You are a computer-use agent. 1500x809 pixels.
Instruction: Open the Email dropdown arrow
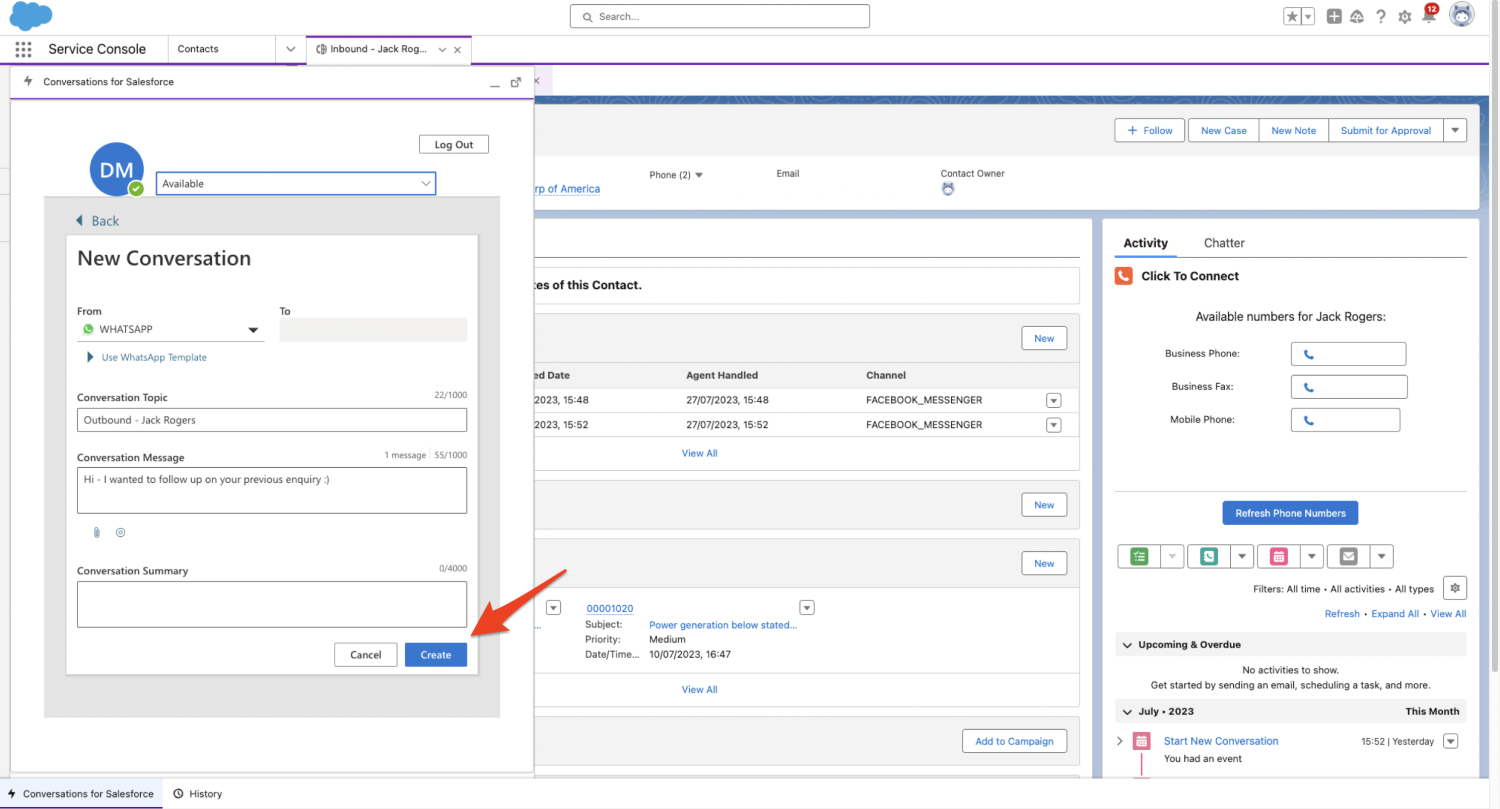(1381, 557)
